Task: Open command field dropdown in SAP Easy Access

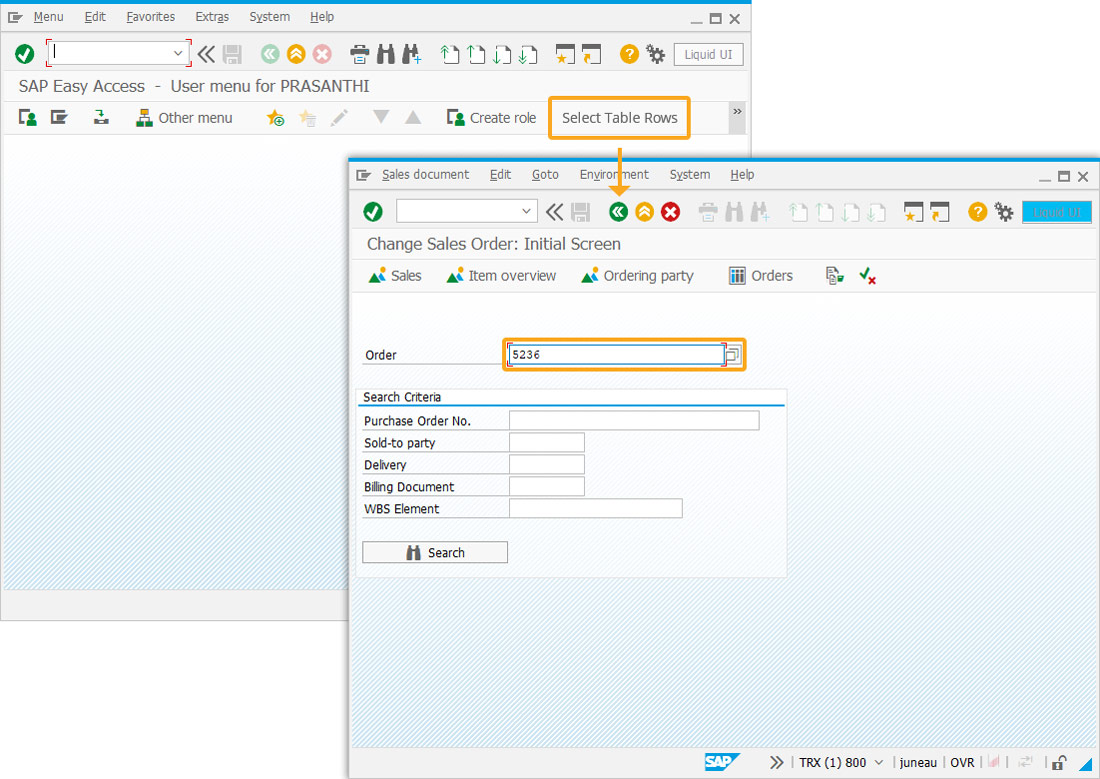Action: point(178,53)
